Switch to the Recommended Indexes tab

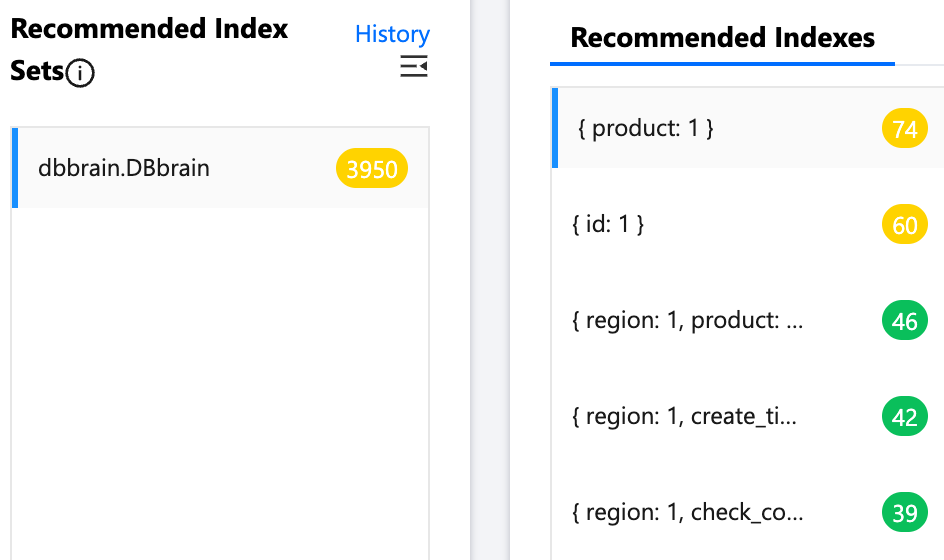722,38
